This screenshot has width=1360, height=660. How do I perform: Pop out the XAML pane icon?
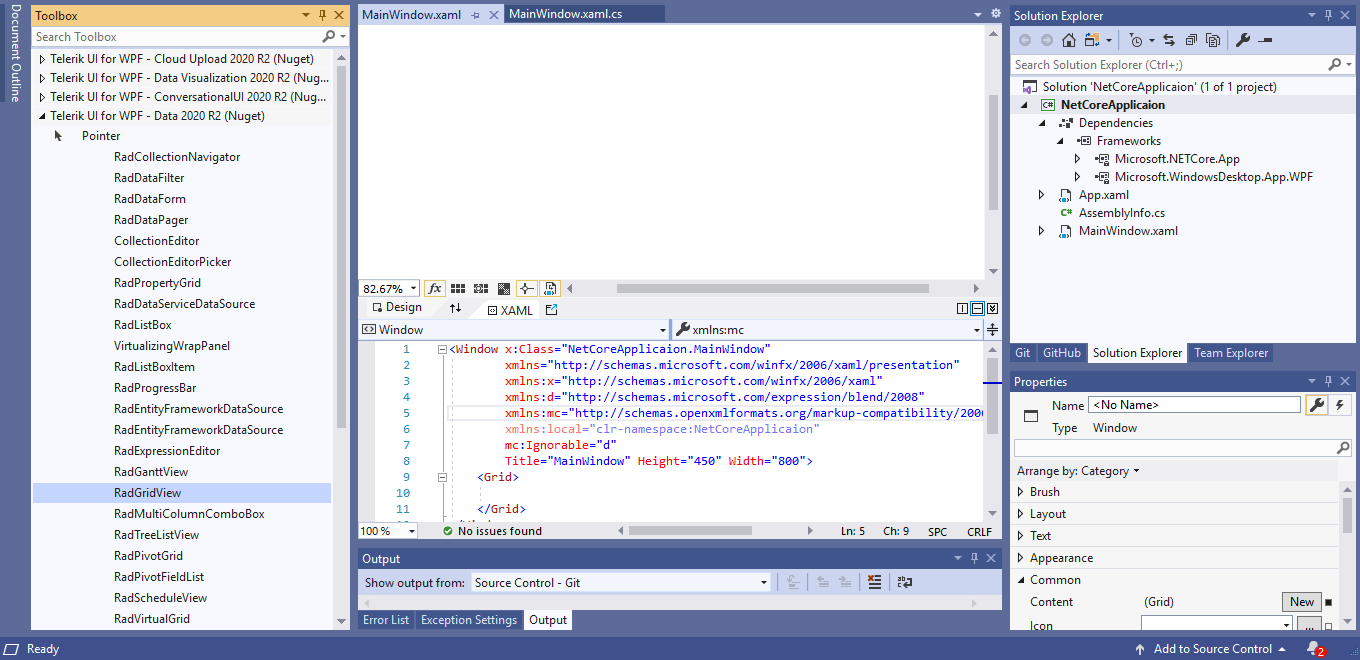[551, 310]
